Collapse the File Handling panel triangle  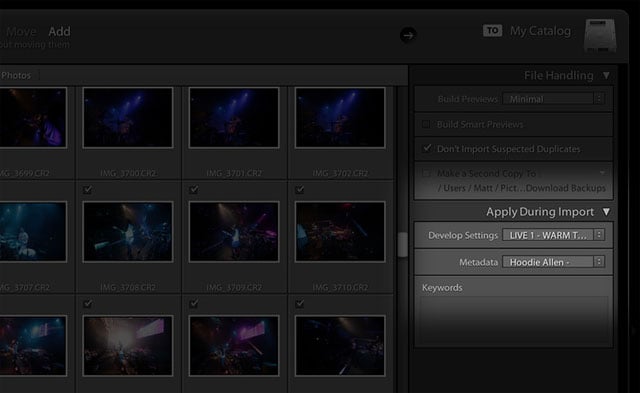[x=606, y=75]
